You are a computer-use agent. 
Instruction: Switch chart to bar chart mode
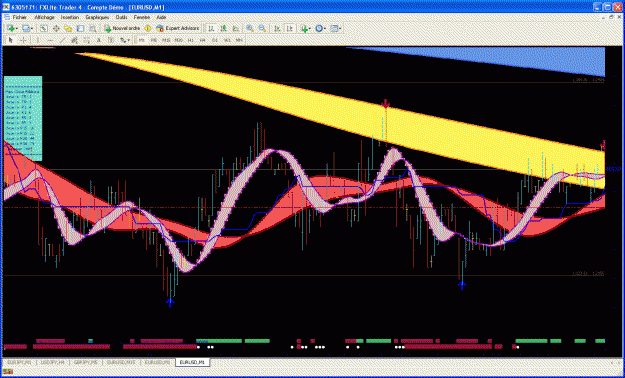tap(211, 28)
